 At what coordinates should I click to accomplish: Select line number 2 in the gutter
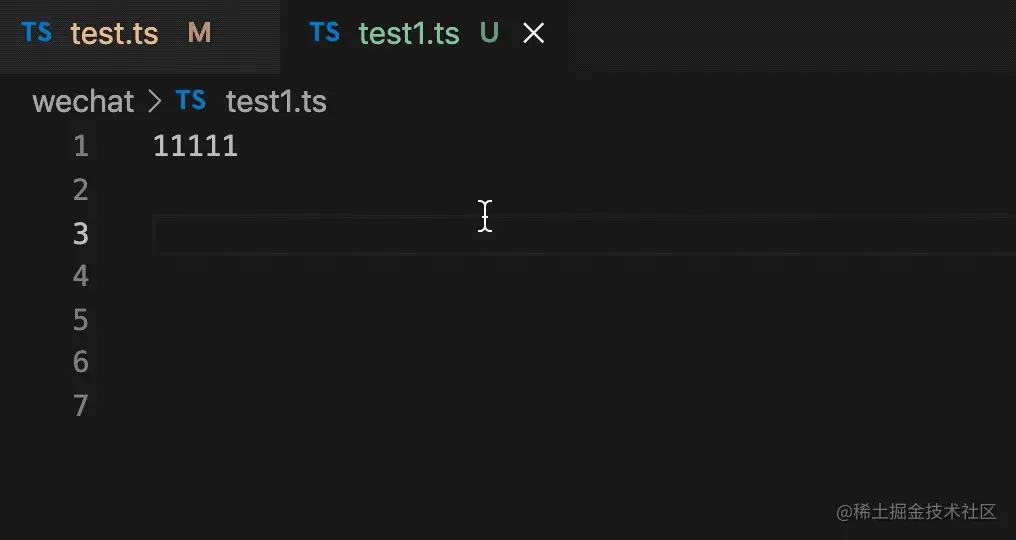[81, 190]
